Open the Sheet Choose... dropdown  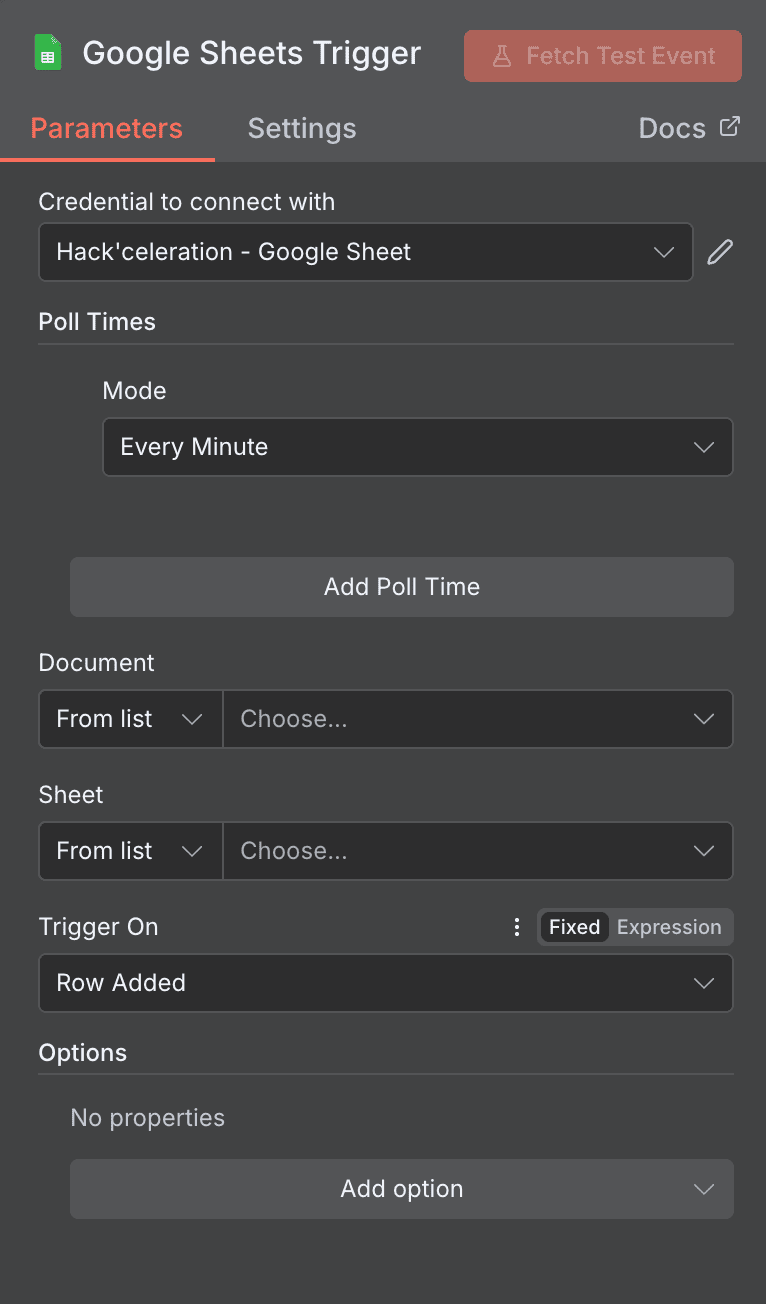pyautogui.click(x=478, y=851)
